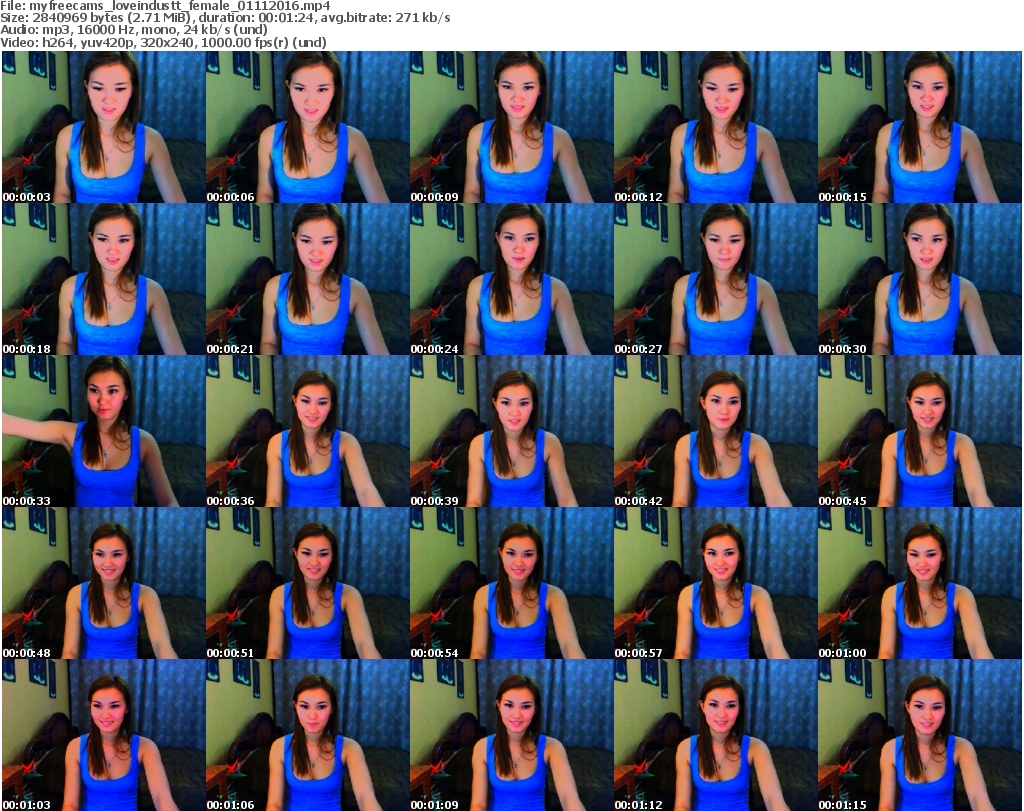Screen dimensions: 1024x811
Task: Open the frame stamped 00:00:30
Action: click(x=920, y=279)
